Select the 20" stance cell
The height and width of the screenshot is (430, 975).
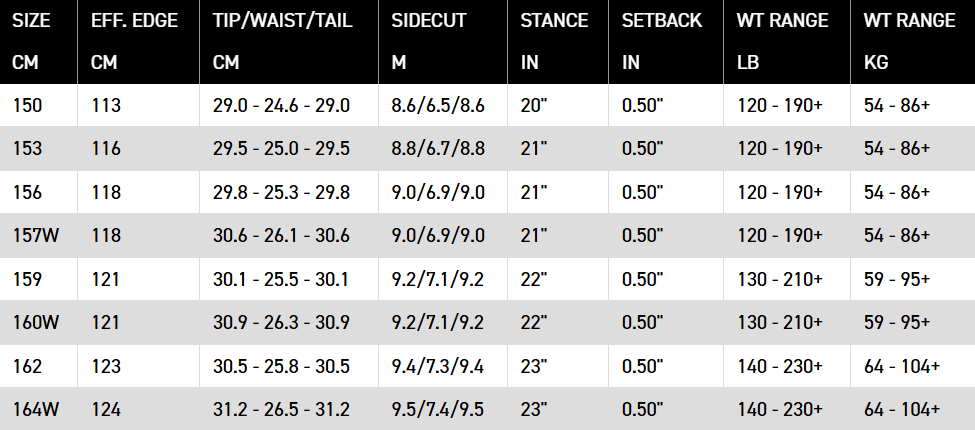click(x=534, y=105)
